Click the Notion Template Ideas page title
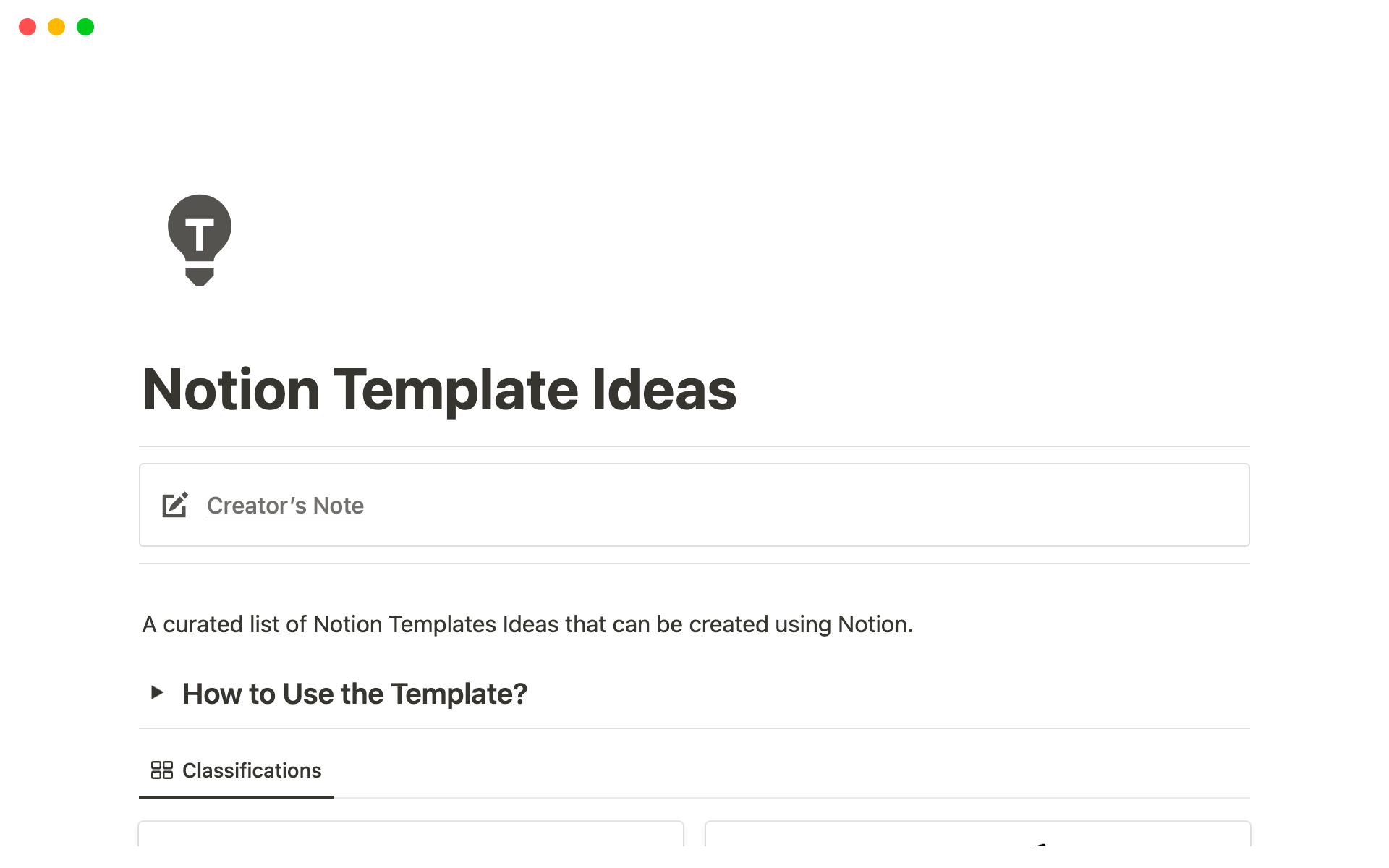The width and height of the screenshot is (1389, 868). pyautogui.click(x=439, y=391)
